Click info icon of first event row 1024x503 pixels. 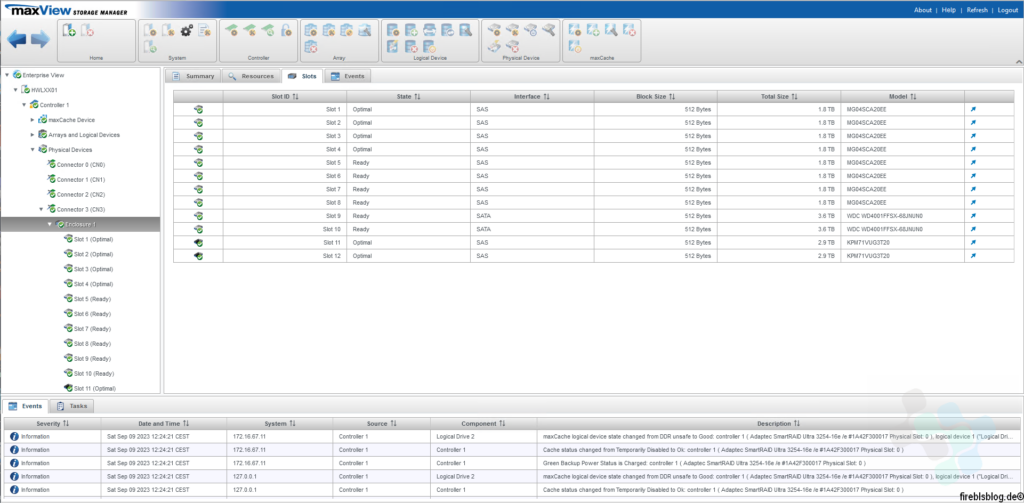[x=14, y=436]
